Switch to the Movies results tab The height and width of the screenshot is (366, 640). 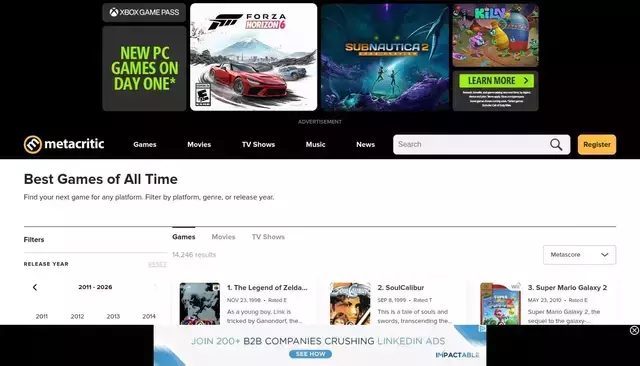pos(223,237)
